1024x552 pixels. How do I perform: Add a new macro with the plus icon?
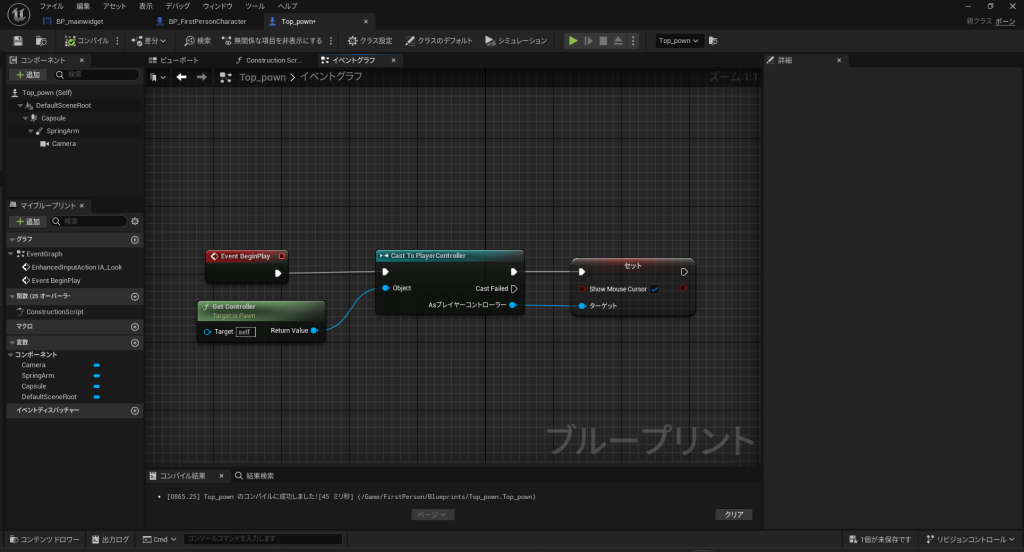[x=135, y=327]
